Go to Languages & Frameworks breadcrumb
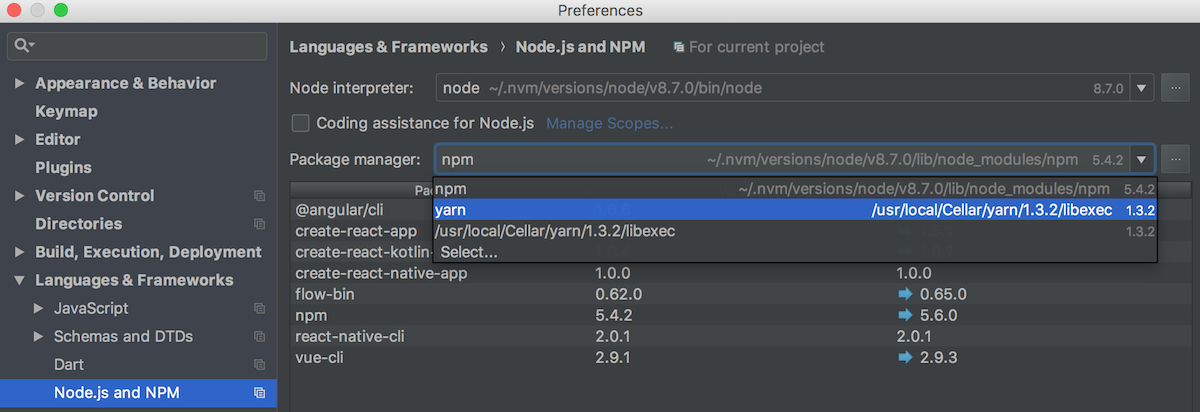 coord(388,47)
